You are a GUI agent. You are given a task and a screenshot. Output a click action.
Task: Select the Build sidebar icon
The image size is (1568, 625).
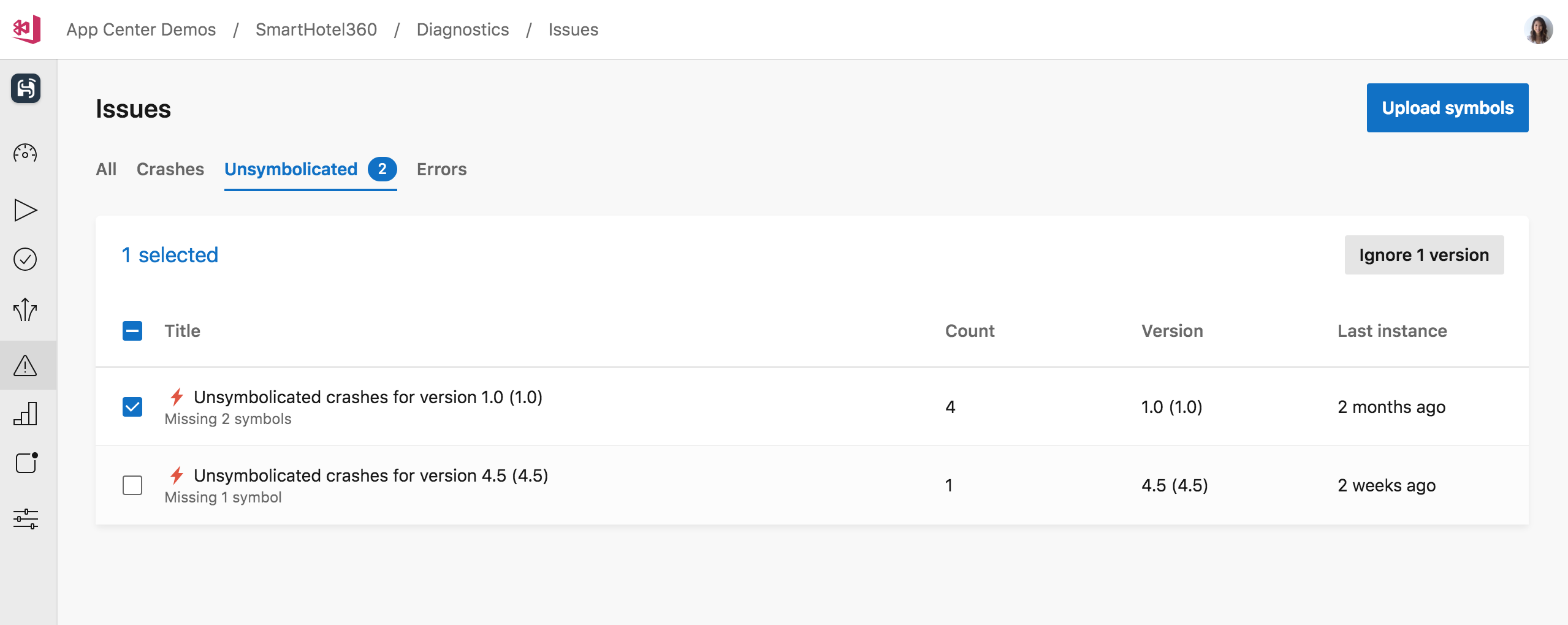(x=25, y=210)
